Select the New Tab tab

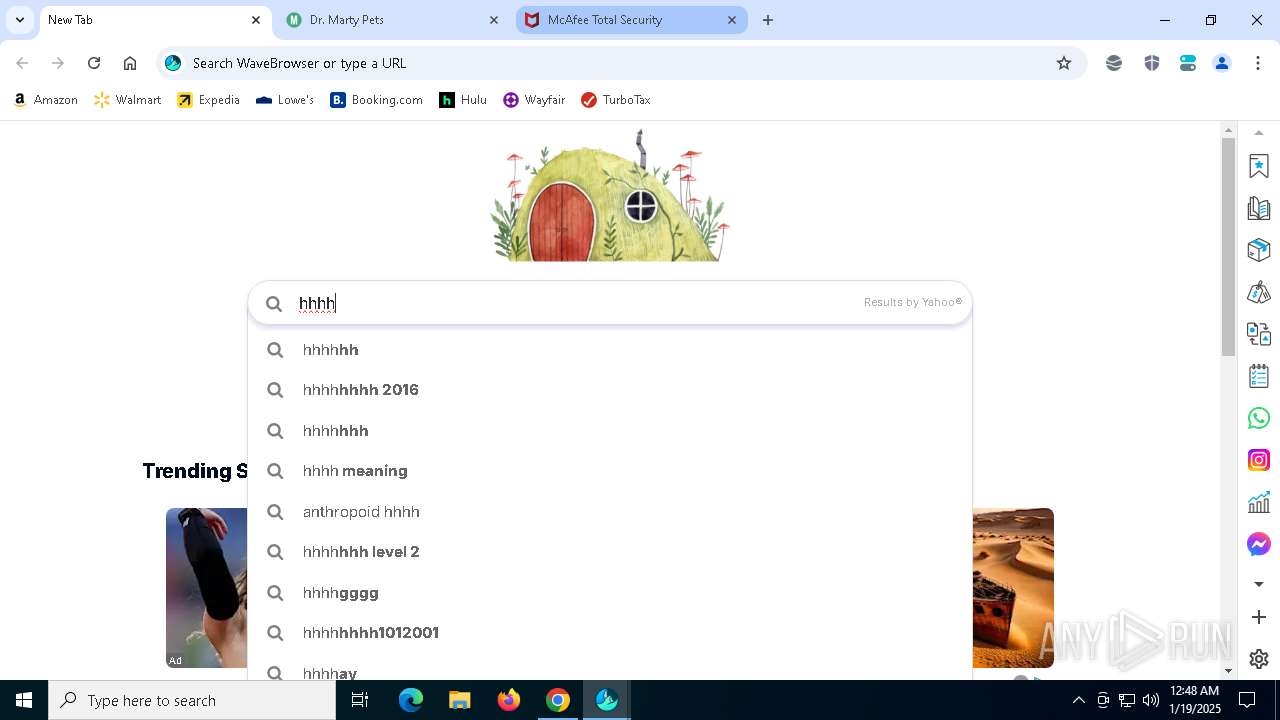155,20
